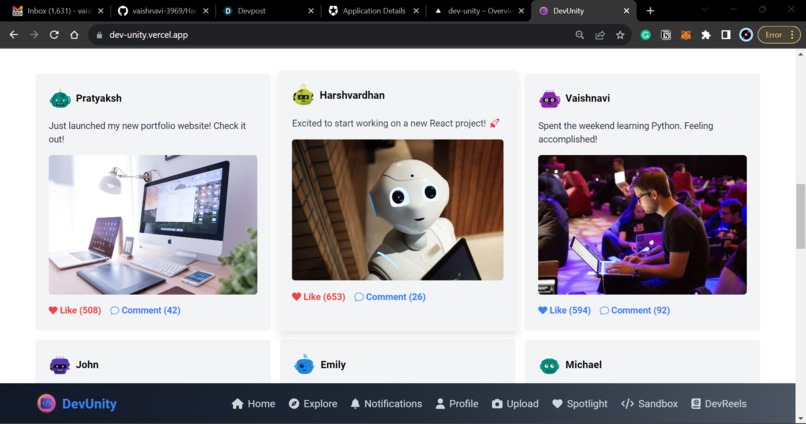Open the Application Details tab
The width and height of the screenshot is (806, 424).
pos(373,11)
